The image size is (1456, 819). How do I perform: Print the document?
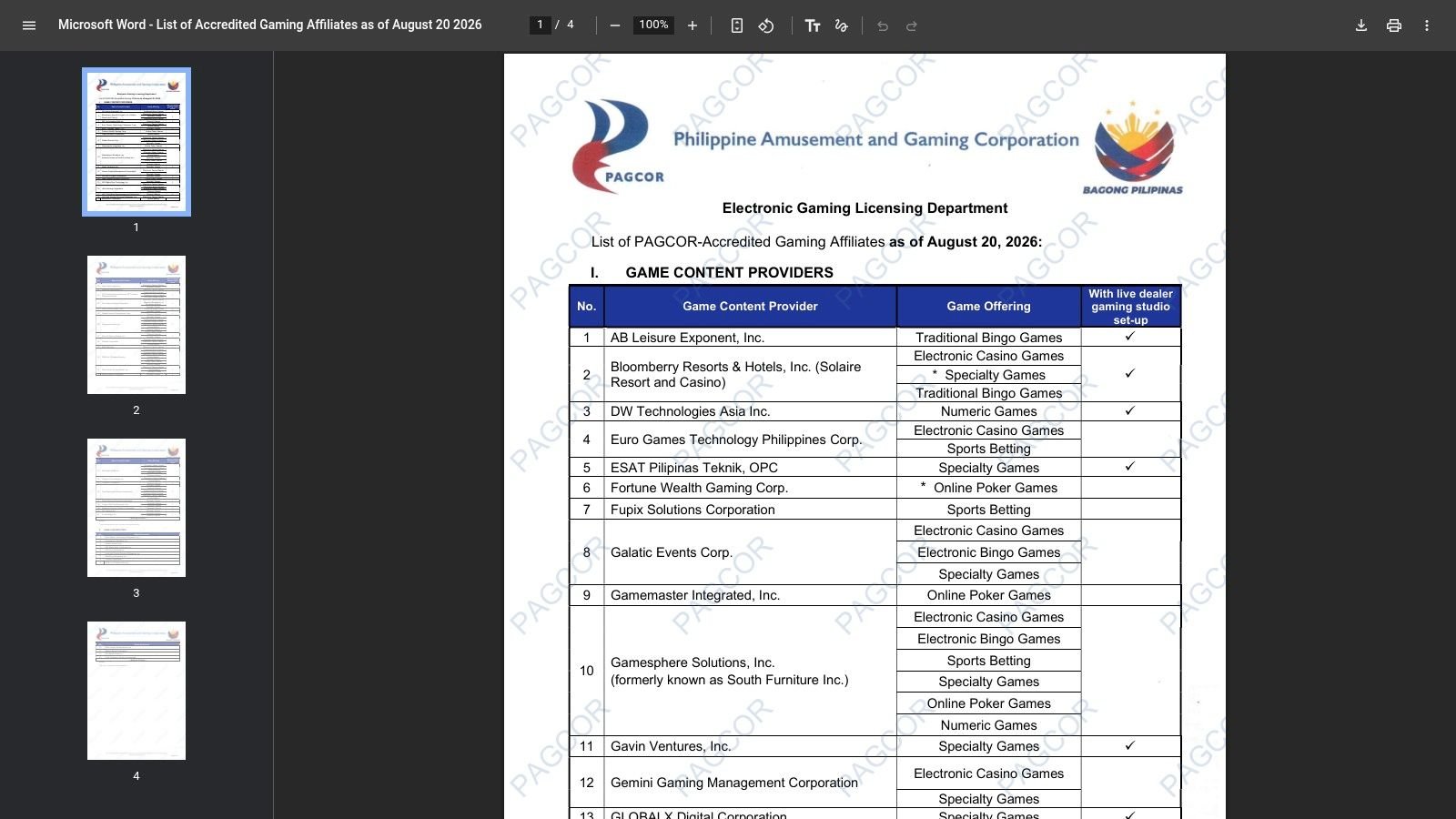pyautogui.click(x=1394, y=25)
